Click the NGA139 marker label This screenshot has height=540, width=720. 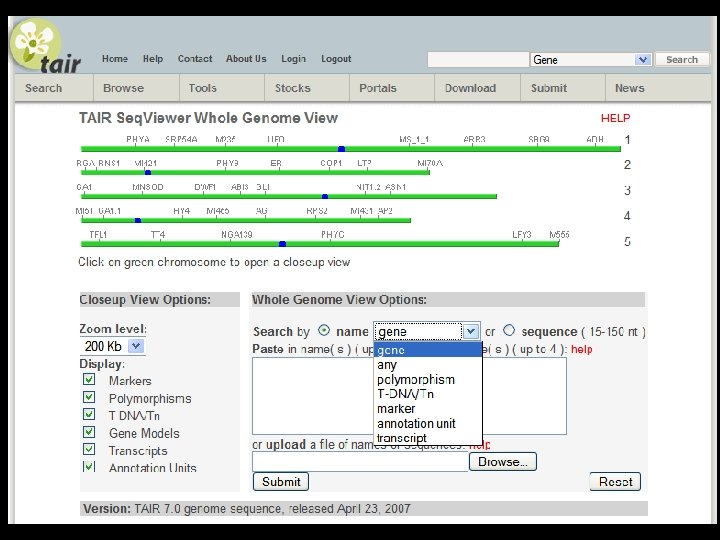[236, 235]
